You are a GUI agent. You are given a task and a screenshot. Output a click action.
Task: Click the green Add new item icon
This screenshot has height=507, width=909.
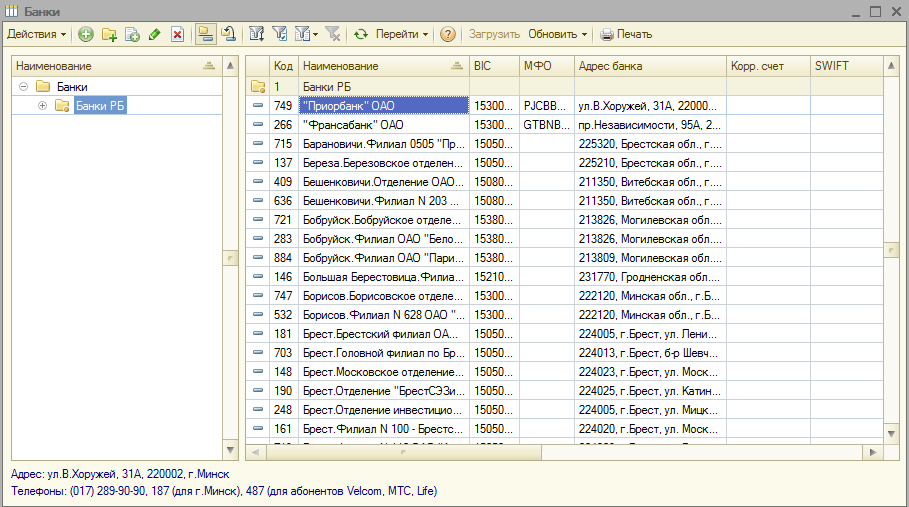[x=86, y=34]
